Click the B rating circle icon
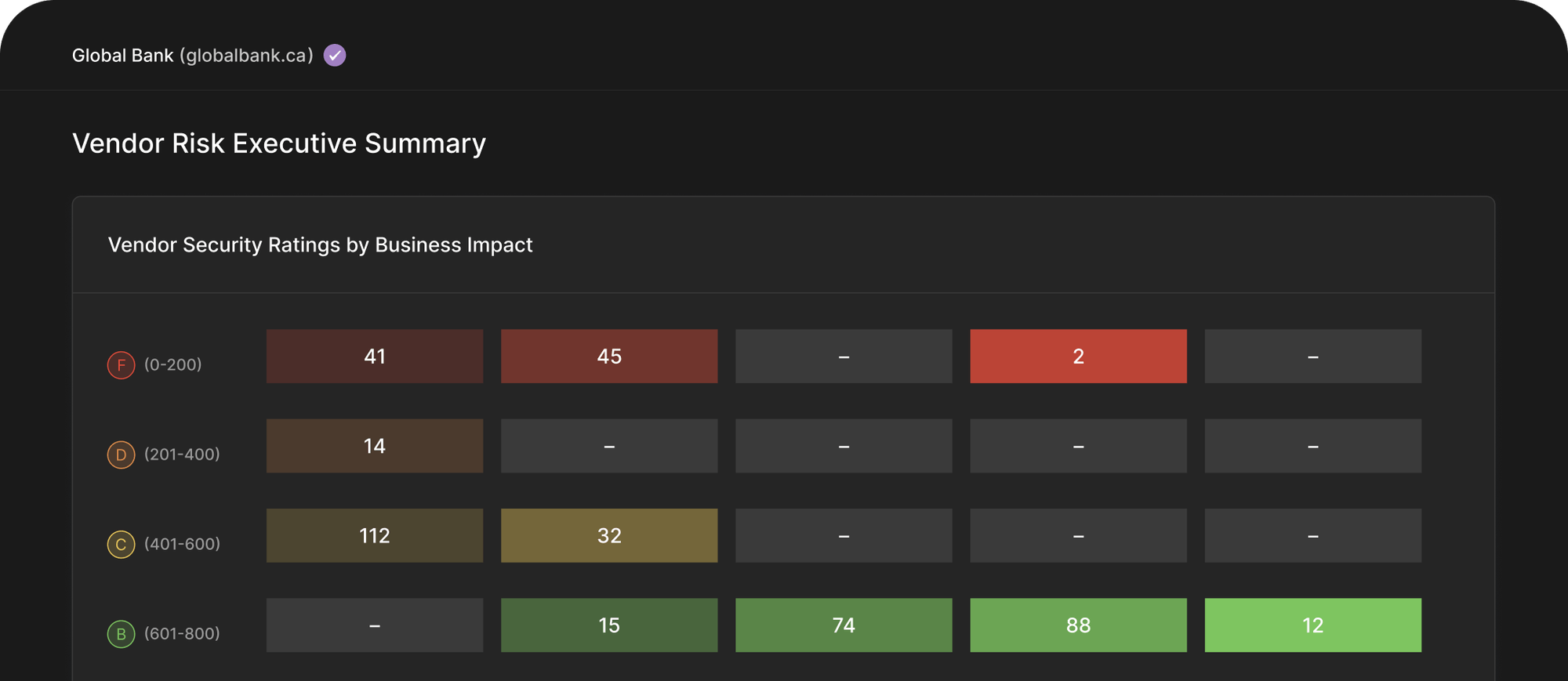1568x681 pixels. point(121,634)
